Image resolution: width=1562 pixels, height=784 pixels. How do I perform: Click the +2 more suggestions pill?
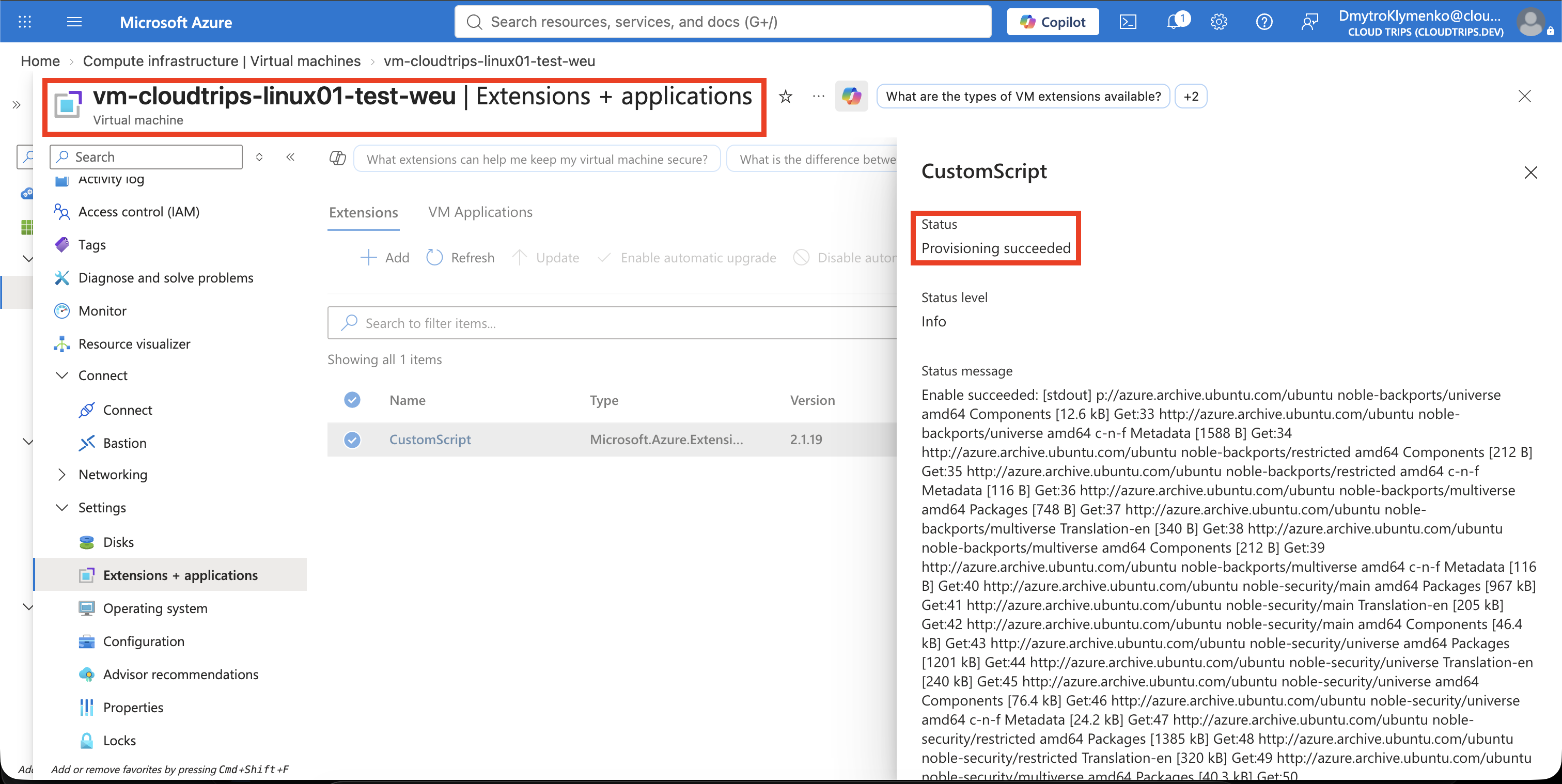(1191, 97)
